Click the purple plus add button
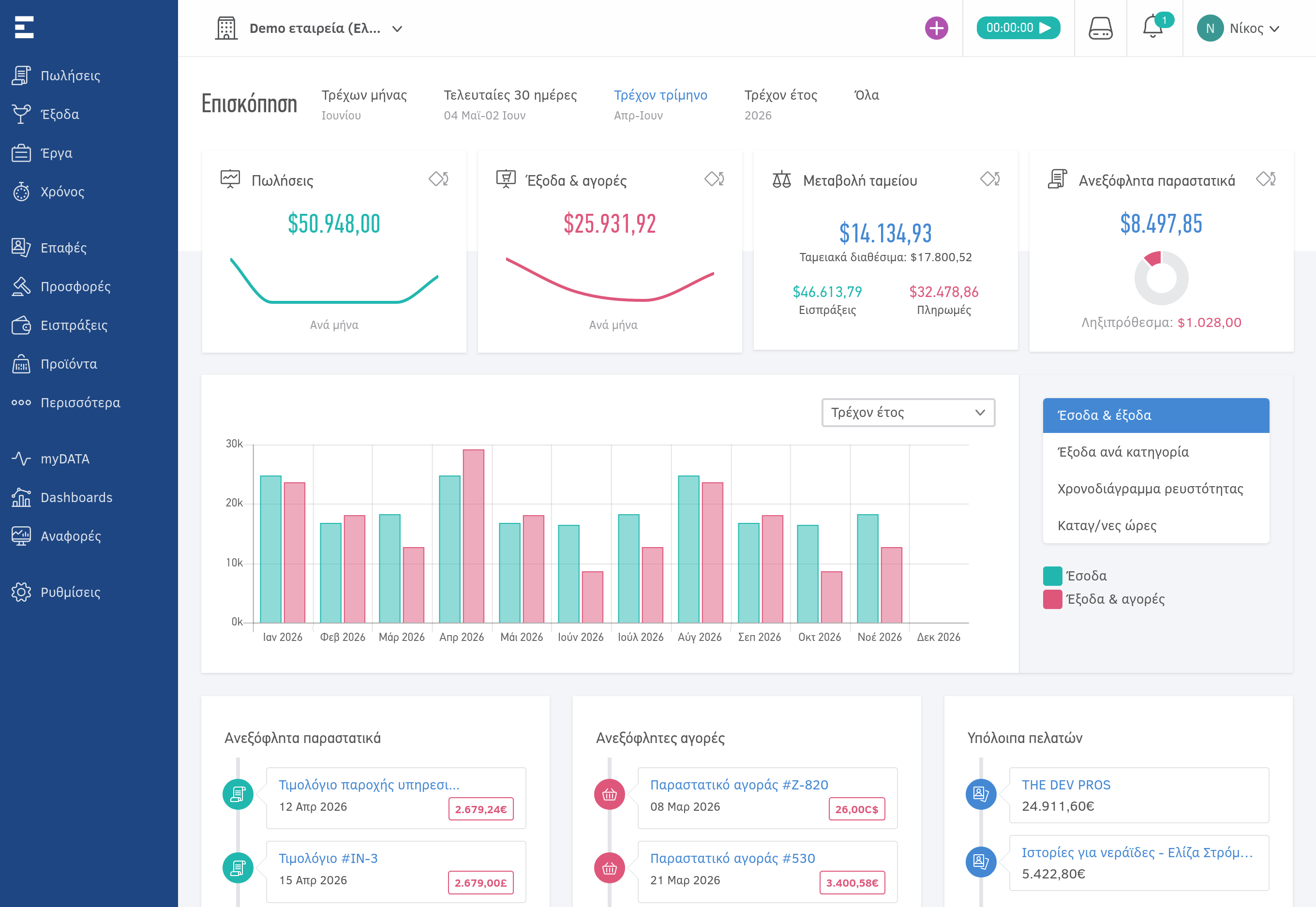Screen dimensions: 1316x907 [x=936, y=28]
